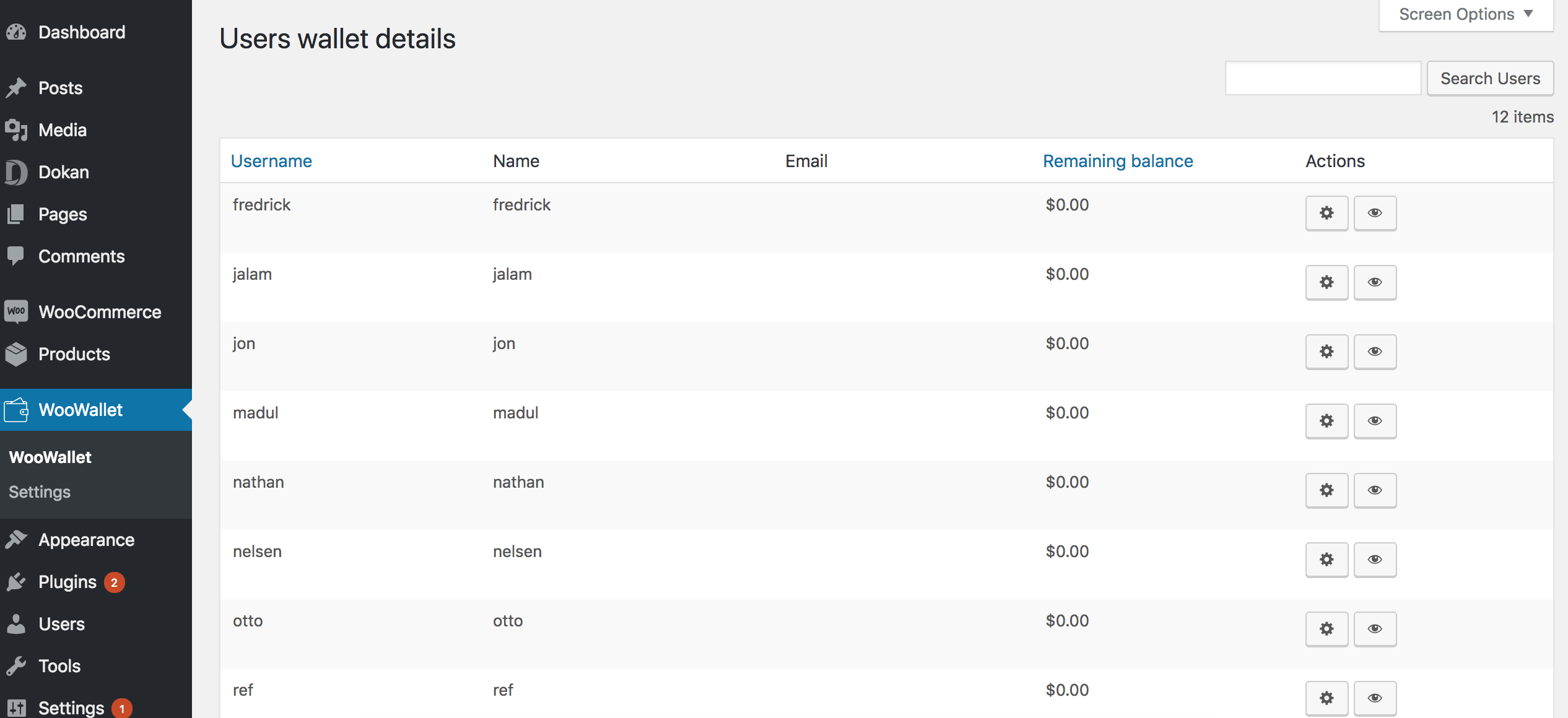View jalam's wallet with the eye icon
The height and width of the screenshot is (718, 1568).
click(1375, 282)
